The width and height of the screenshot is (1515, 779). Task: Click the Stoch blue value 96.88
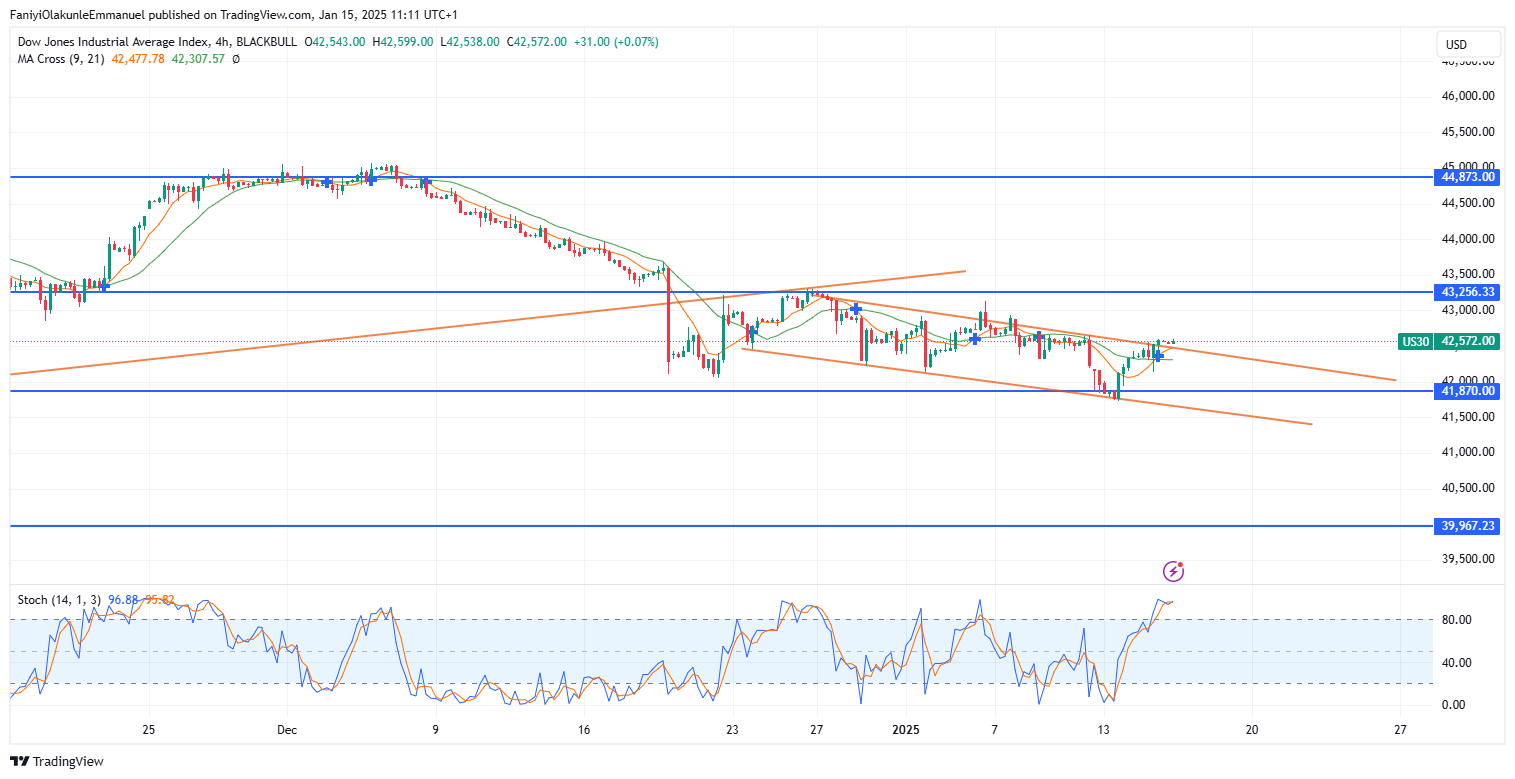[123, 600]
